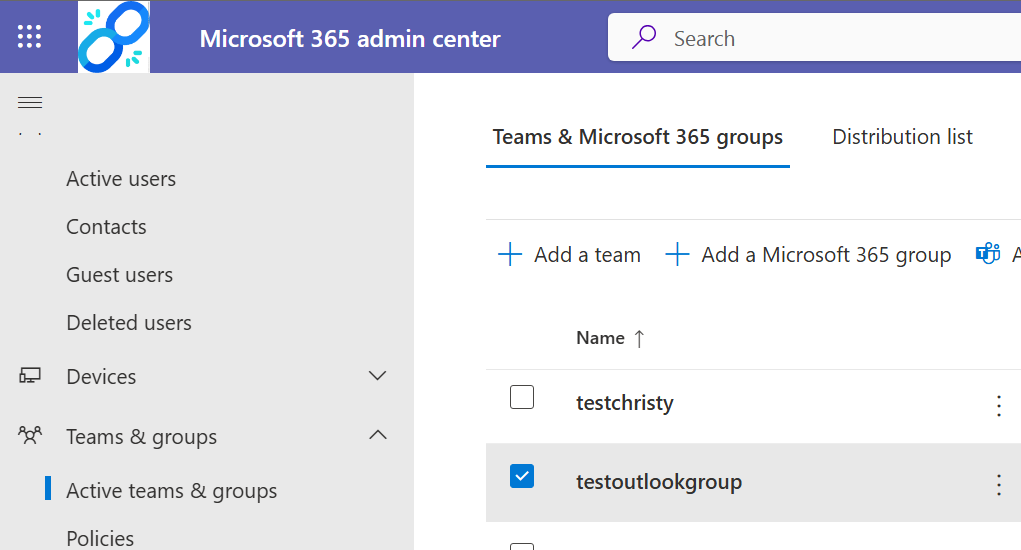Click the Teams & groups people icon
The height and width of the screenshot is (550, 1021).
click(30, 436)
